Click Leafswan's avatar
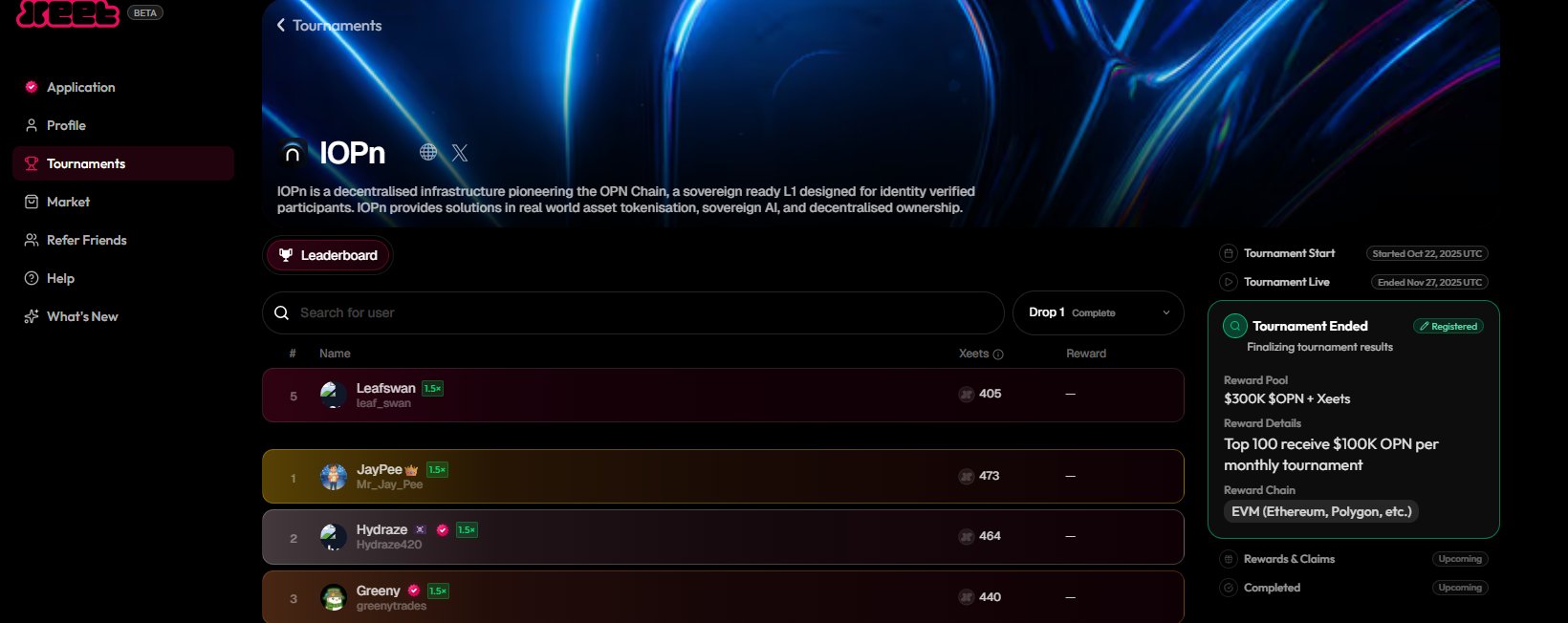The height and width of the screenshot is (623, 1568). (333, 395)
